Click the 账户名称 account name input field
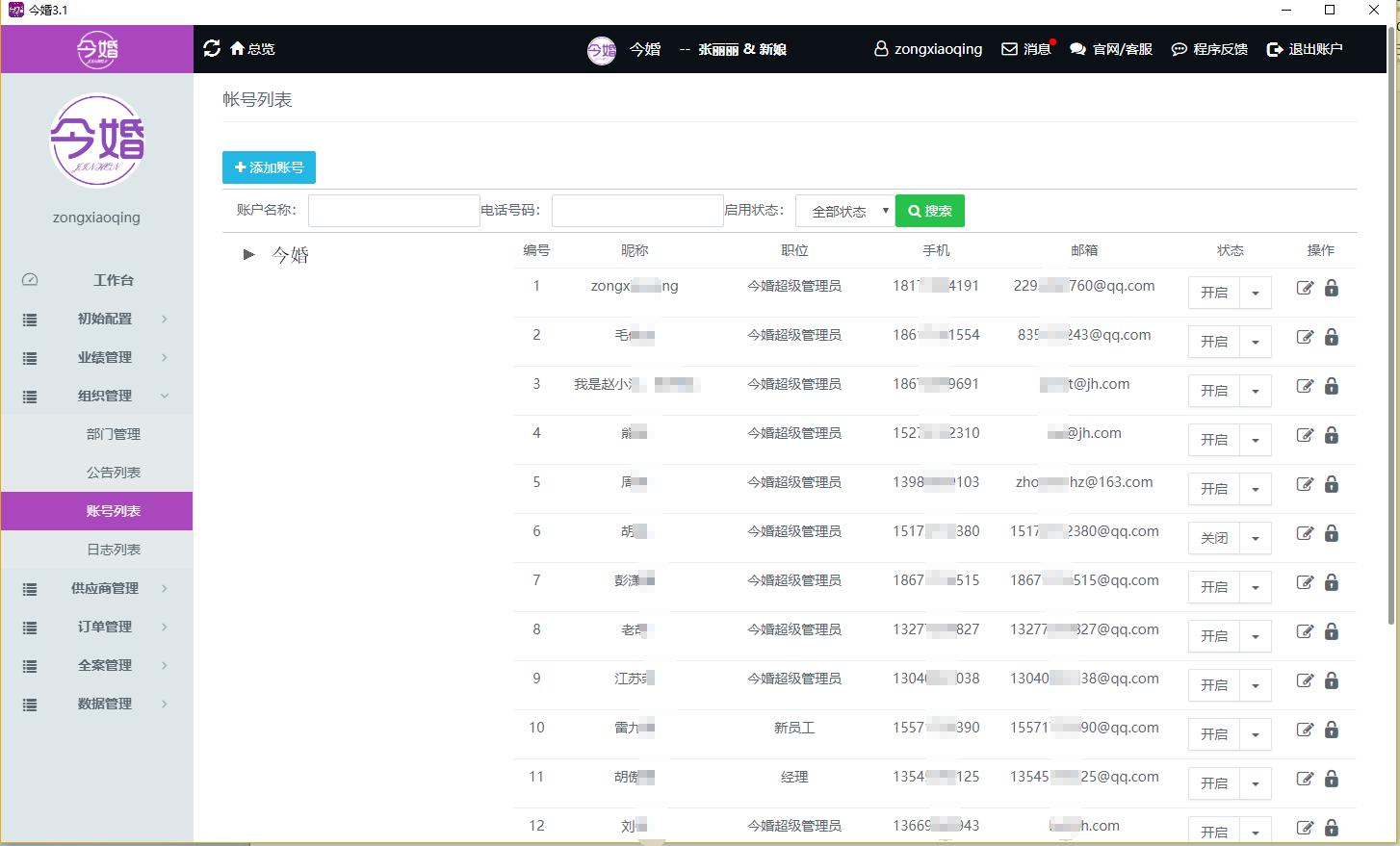This screenshot has height=846, width=1400. point(393,210)
